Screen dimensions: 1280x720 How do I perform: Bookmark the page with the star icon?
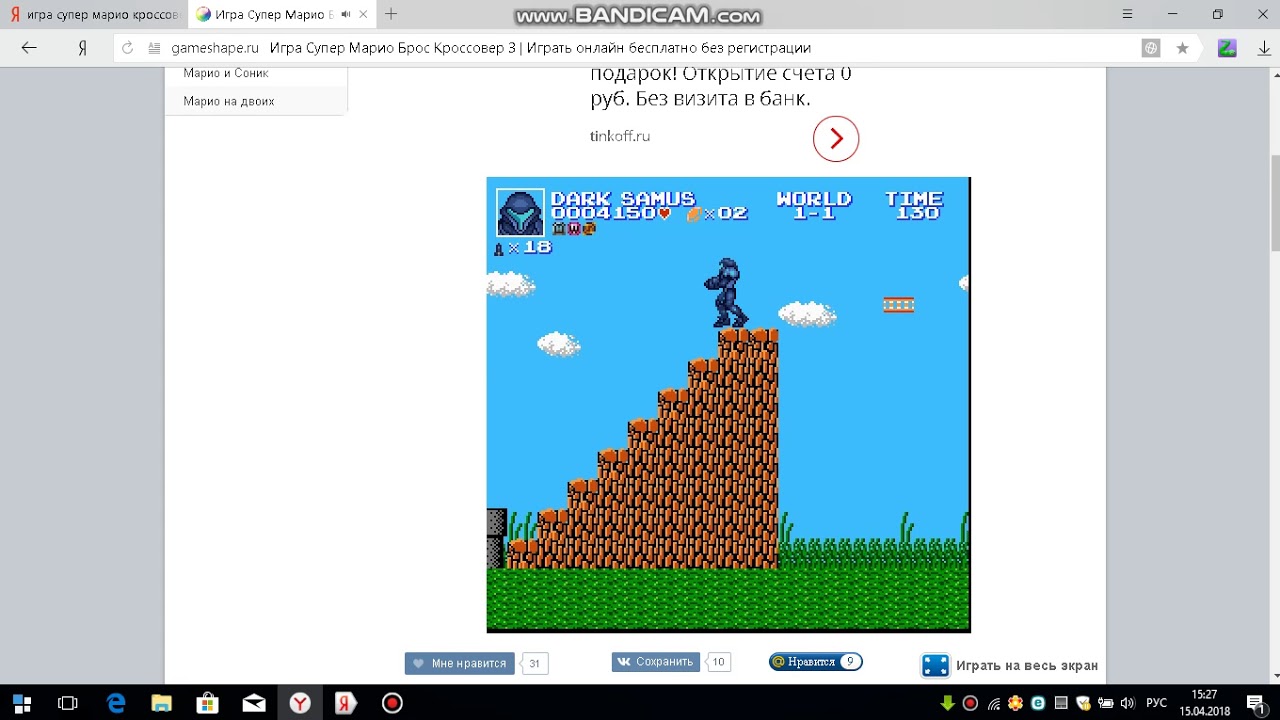[1183, 48]
